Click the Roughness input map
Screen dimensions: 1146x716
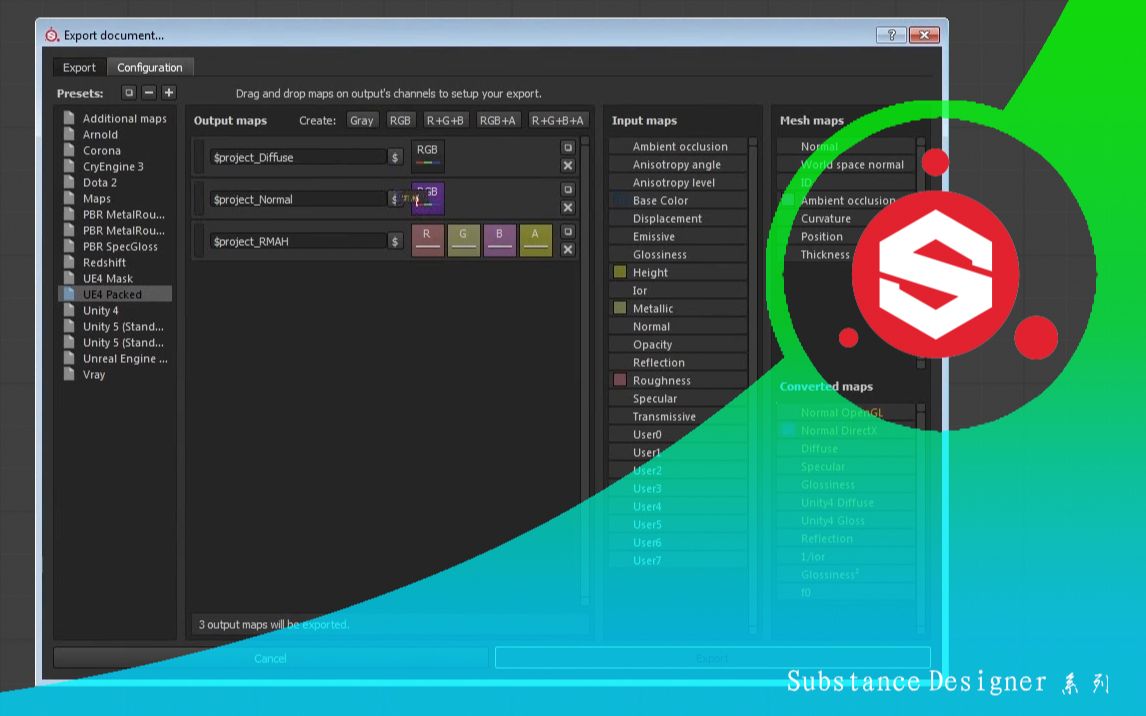click(678, 381)
